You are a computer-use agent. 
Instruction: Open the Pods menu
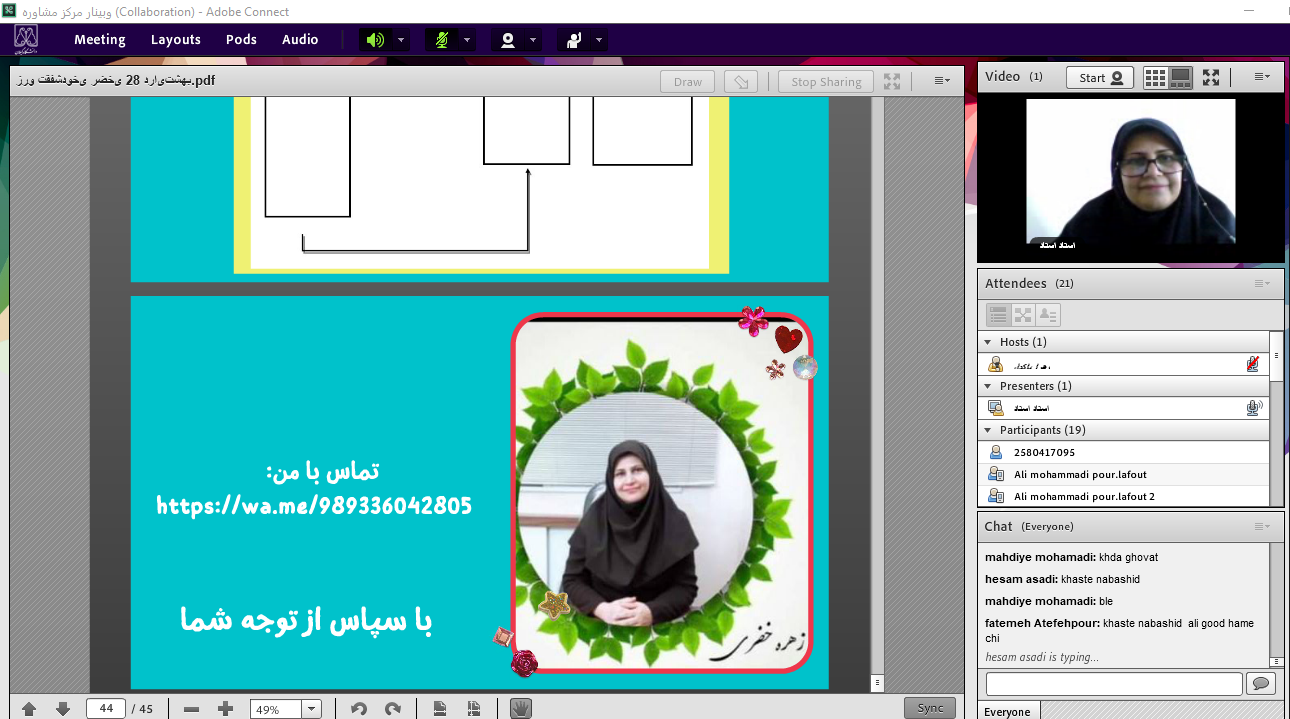pos(241,40)
